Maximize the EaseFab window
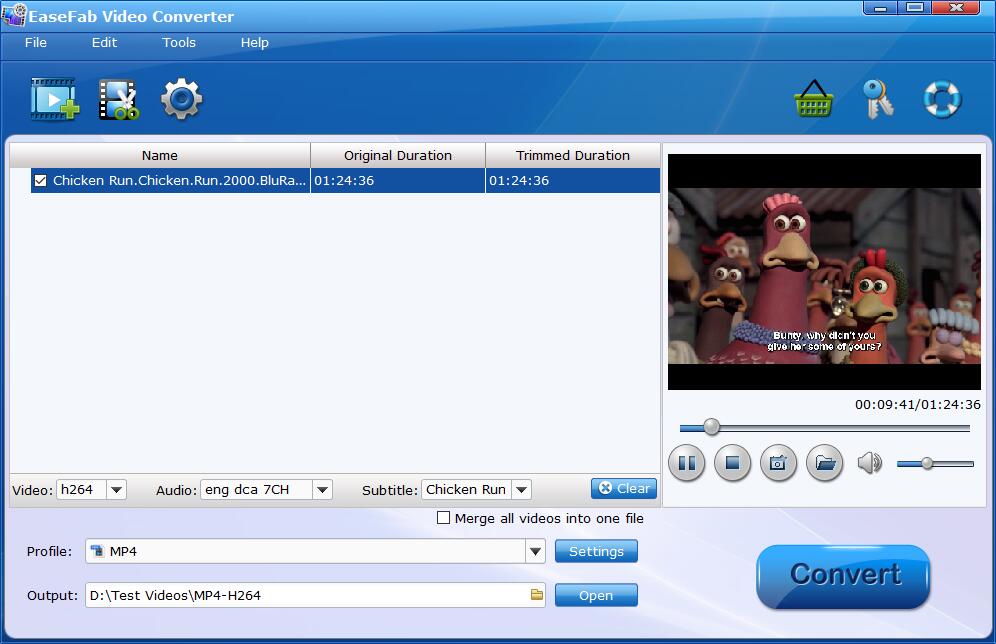996x644 pixels. [914, 8]
